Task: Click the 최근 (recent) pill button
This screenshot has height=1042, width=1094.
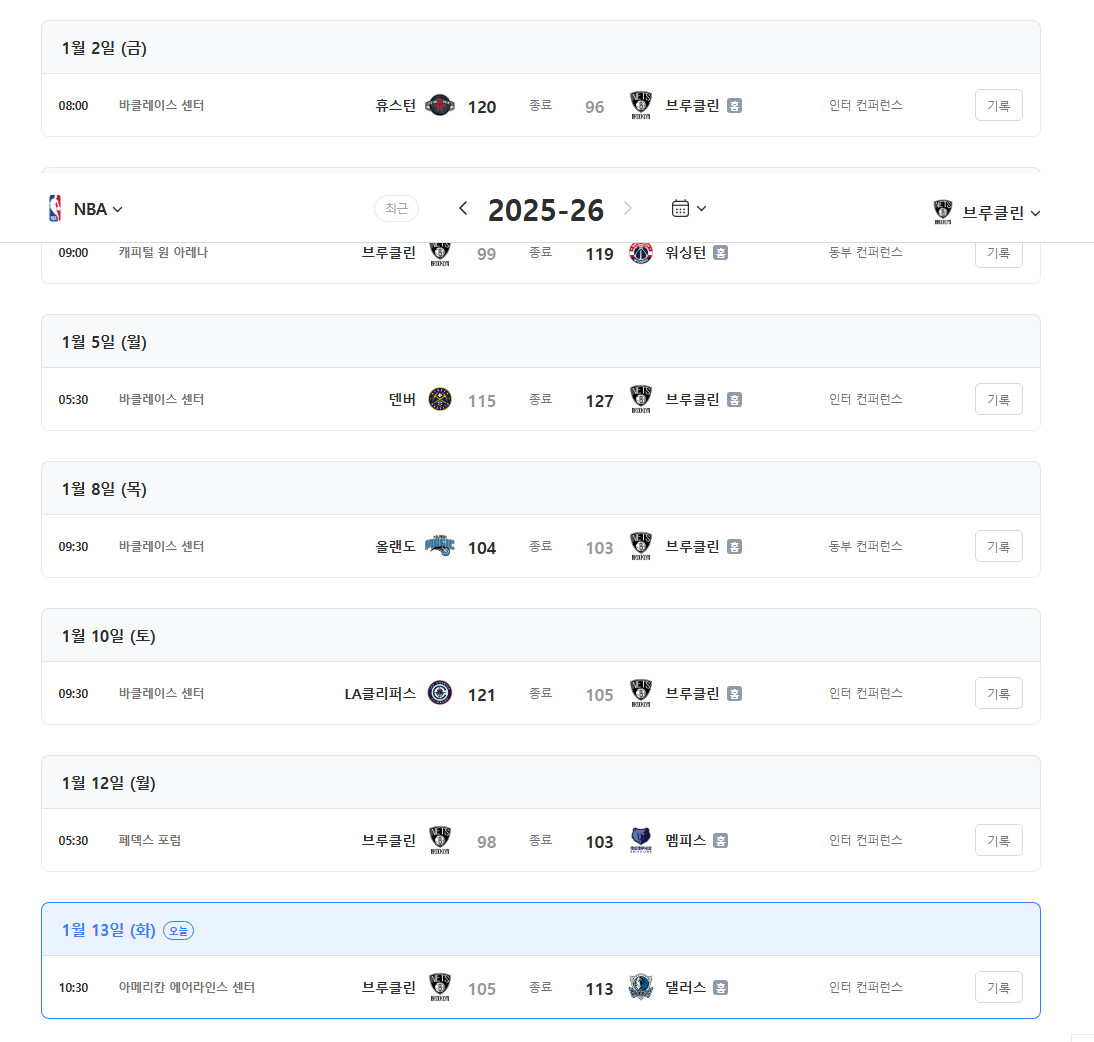Action: 396,208
